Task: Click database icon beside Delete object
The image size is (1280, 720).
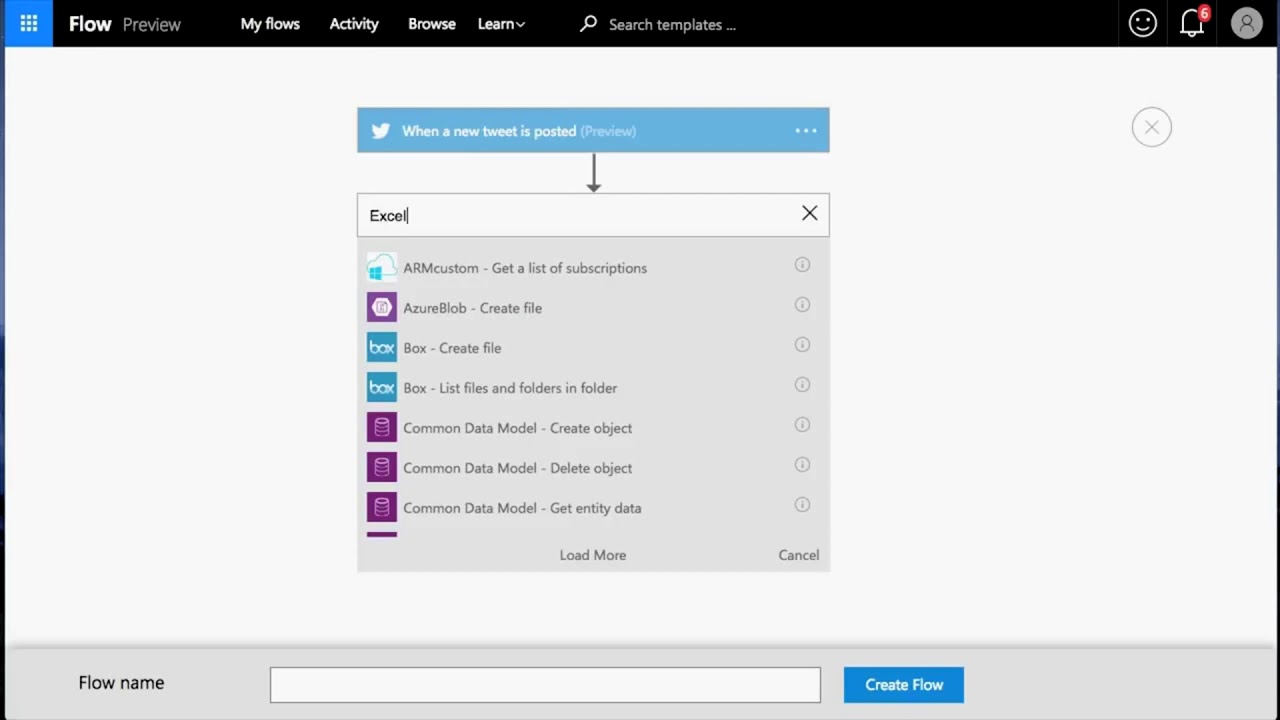Action: point(381,468)
